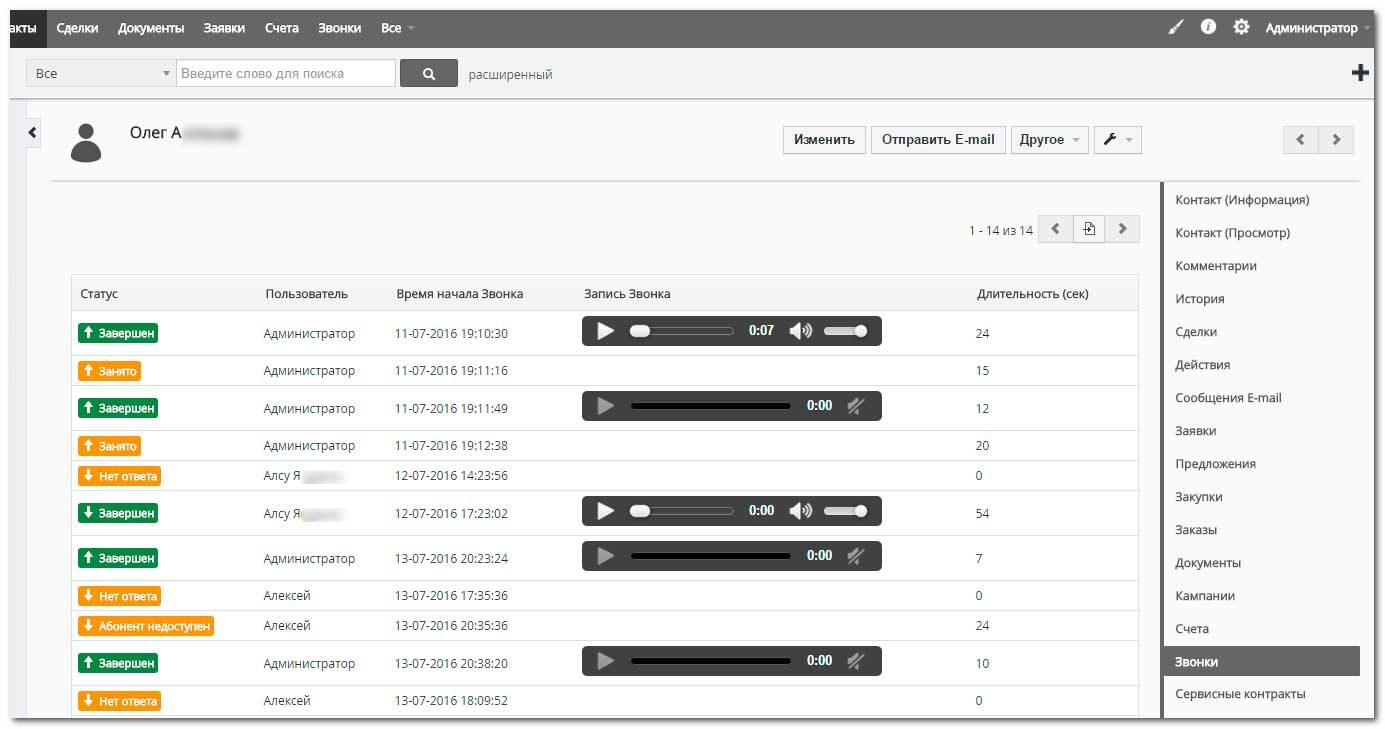Screen dimensions: 1385x729
Task: Open the Все module filter dropdown
Action: coord(101,74)
